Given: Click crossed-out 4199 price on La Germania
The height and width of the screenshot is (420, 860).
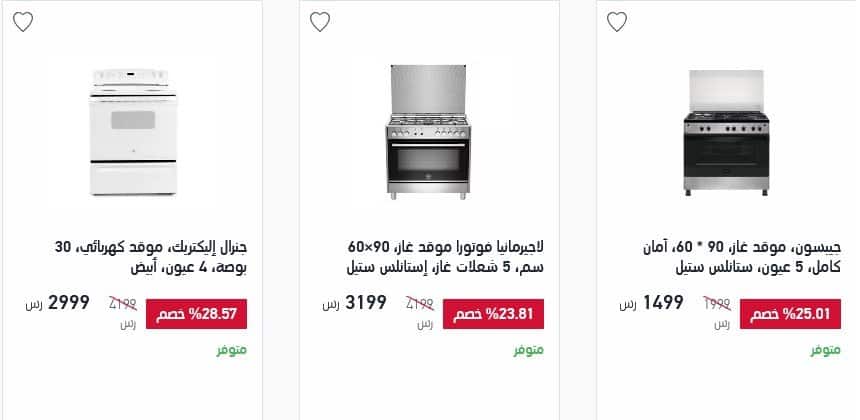Looking at the screenshot, I should tap(420, 304).
